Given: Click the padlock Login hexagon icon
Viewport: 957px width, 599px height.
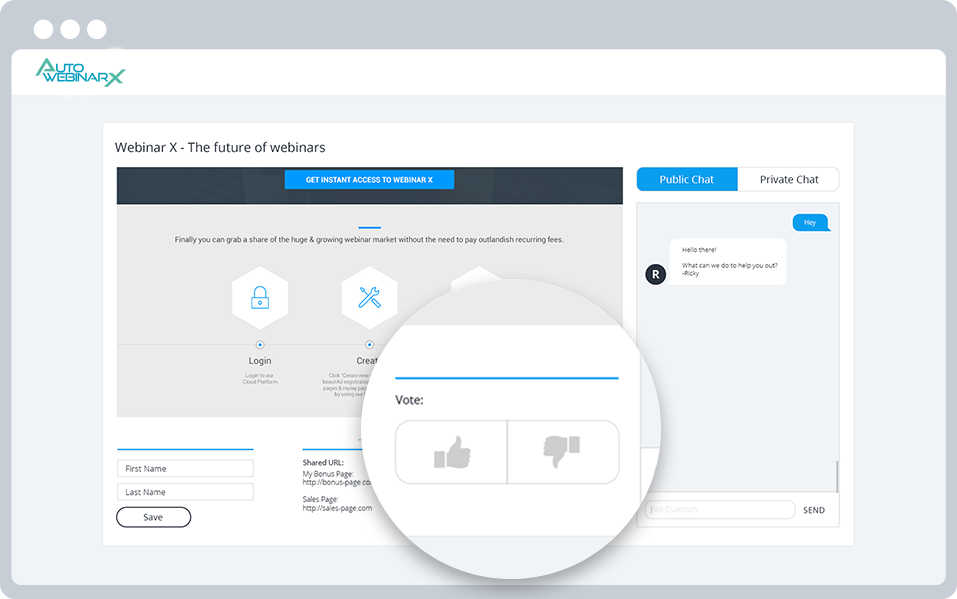Looking at the screenshot, I should (260, 297).
